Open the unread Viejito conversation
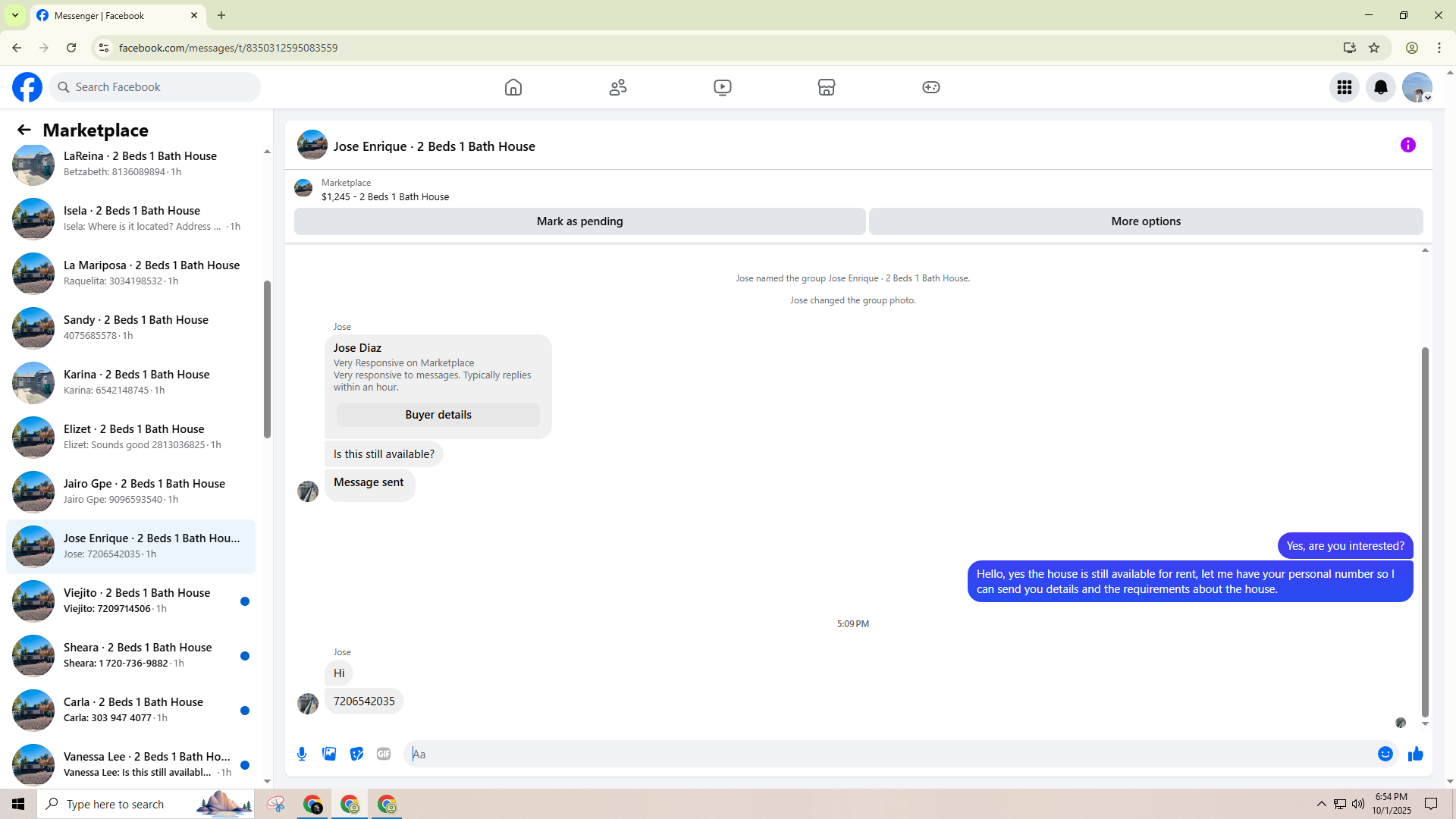This screenshot has width=1456, height=819. click(x=130, y=601)
